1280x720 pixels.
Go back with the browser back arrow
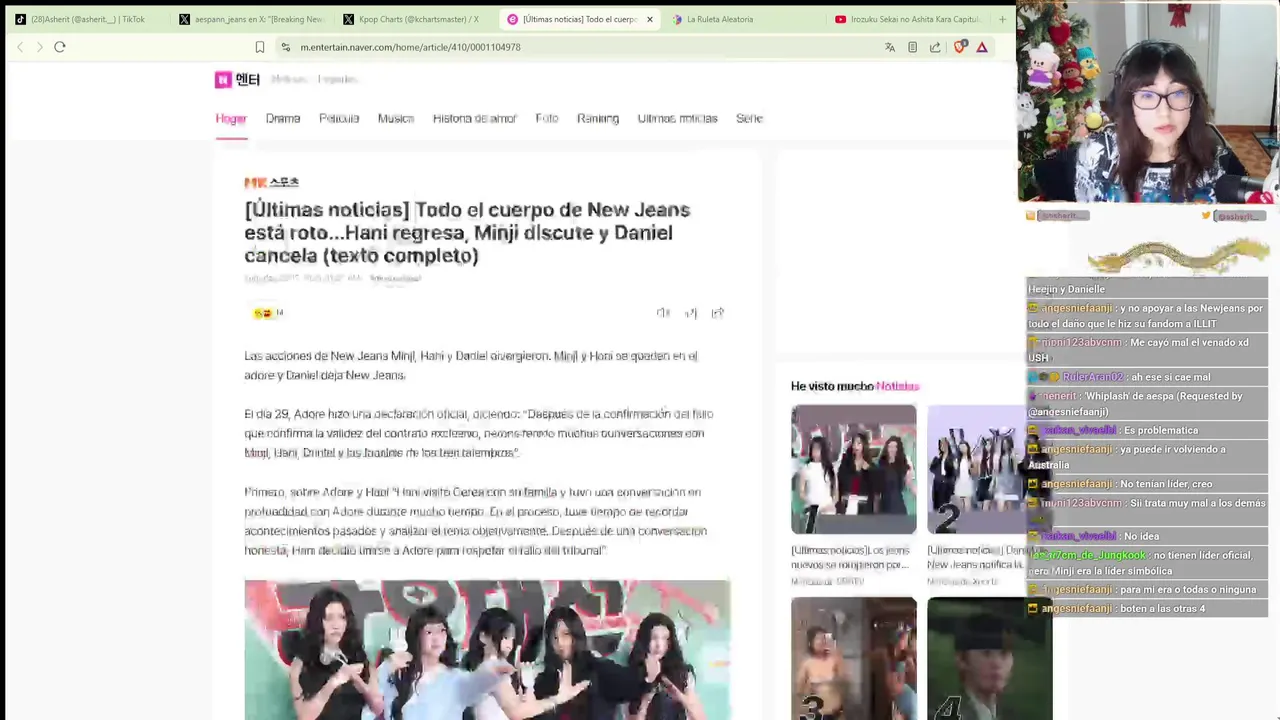(x=20, y=47)
